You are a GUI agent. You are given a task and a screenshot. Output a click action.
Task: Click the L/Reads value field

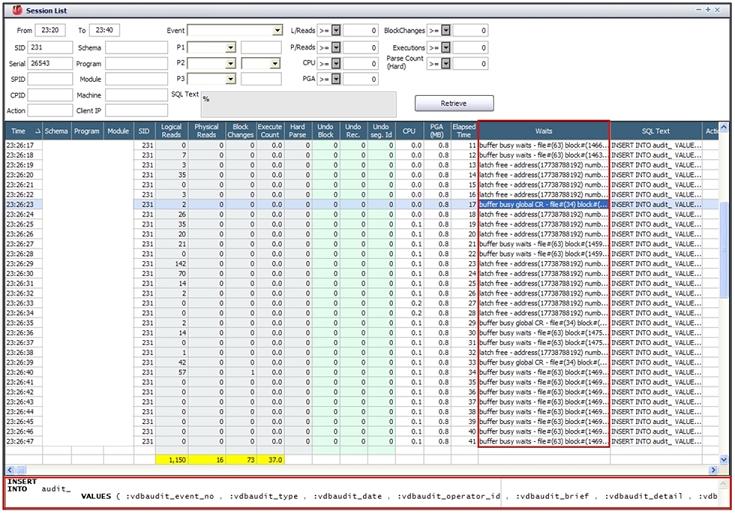[x=360, y=30]
